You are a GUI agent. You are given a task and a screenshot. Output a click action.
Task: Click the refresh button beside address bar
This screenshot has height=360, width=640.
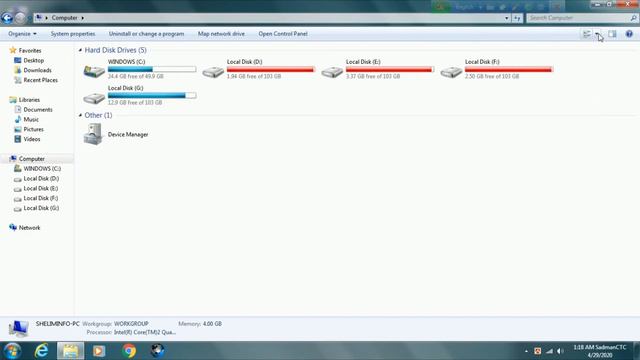coord(517,18)
